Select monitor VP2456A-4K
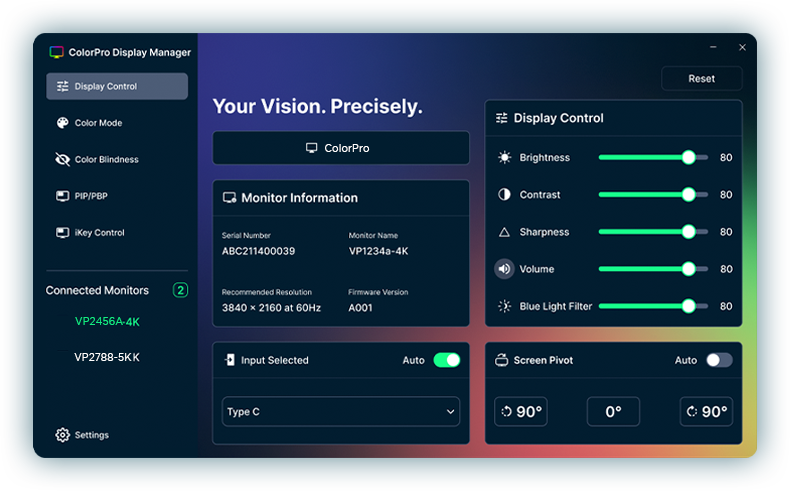790x491 pixels. click(x=107, y=321)
